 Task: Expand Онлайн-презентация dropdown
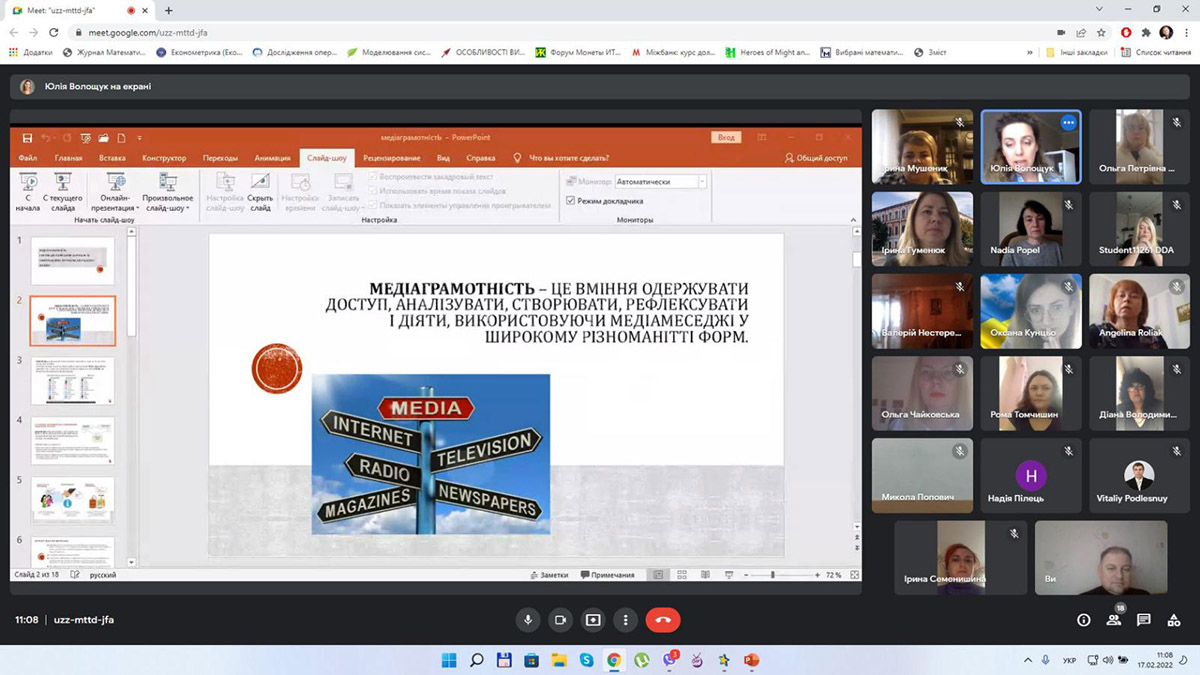pos(115,203)
